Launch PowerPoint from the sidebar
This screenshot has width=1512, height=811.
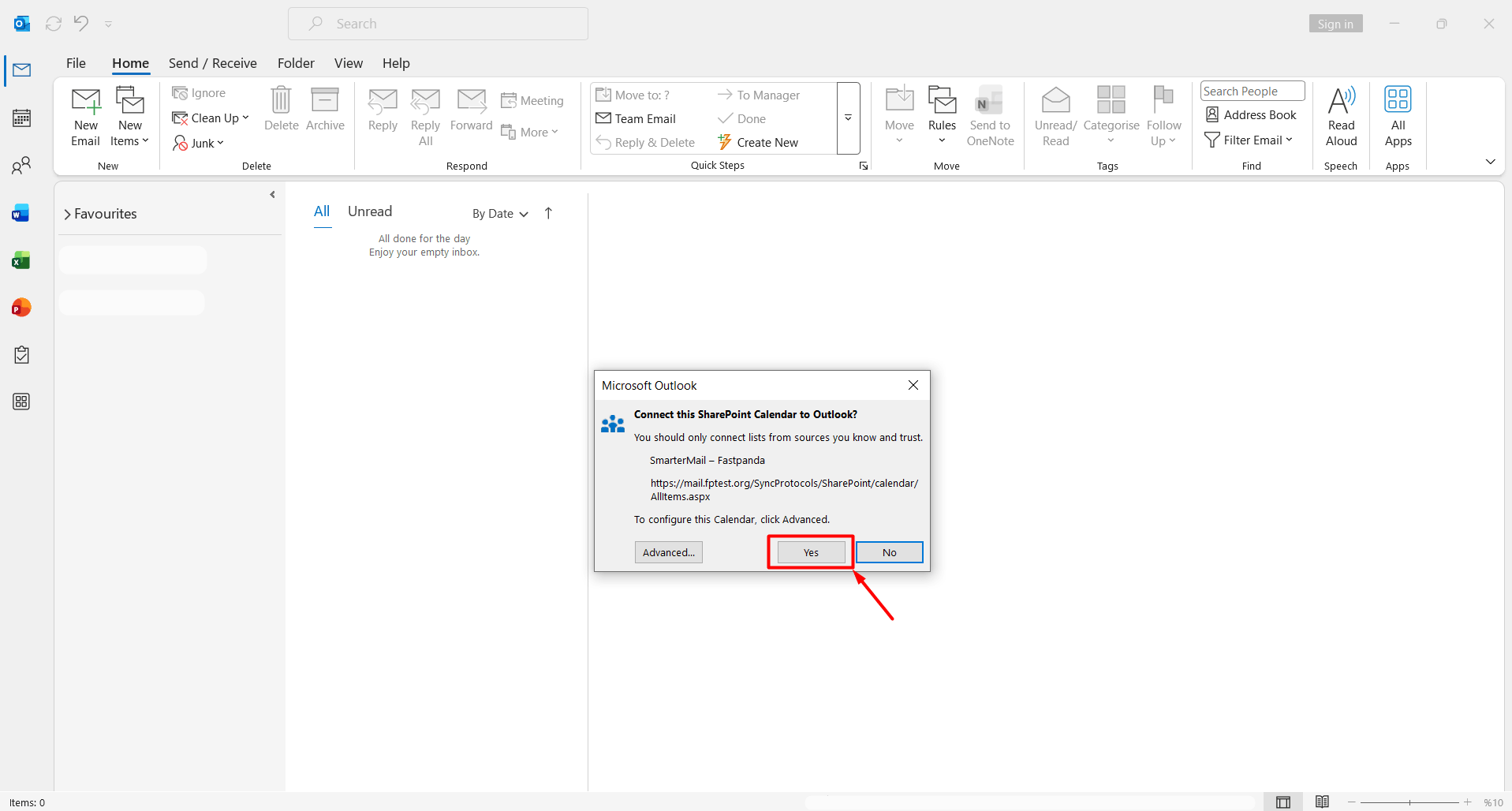(21, 308)
